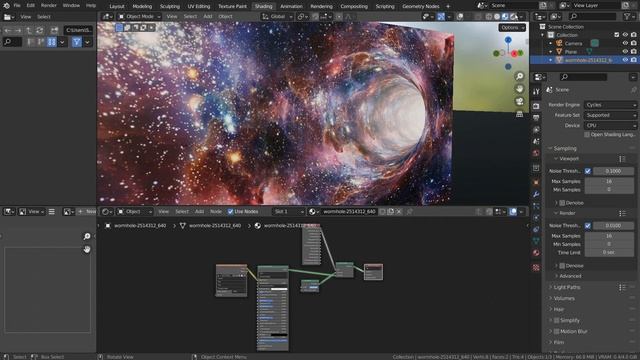Open the File menu
The image size is (640, 360).
click(17, 6)
